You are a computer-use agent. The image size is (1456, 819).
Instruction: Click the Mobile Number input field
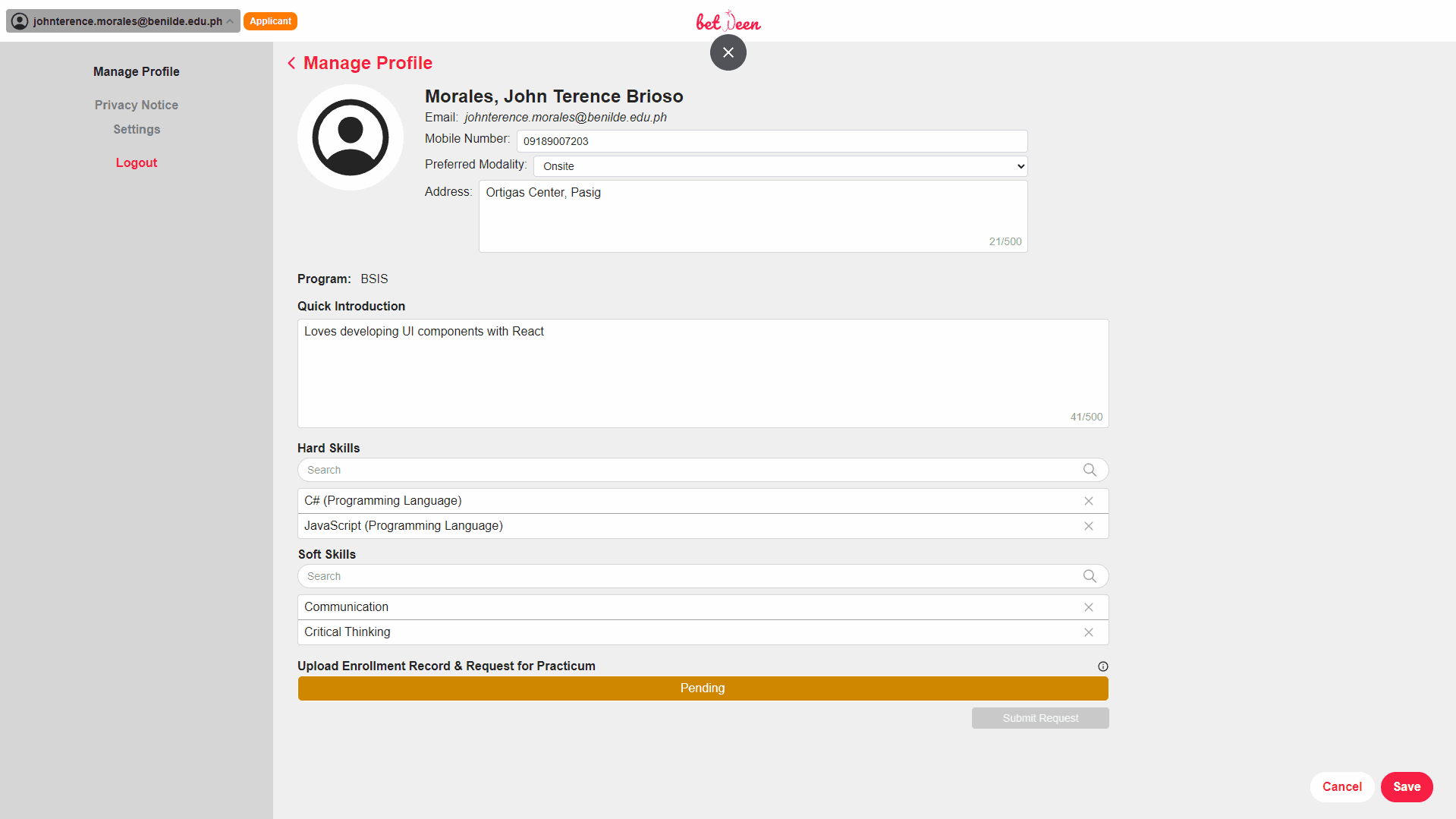(x=772, y=141)
